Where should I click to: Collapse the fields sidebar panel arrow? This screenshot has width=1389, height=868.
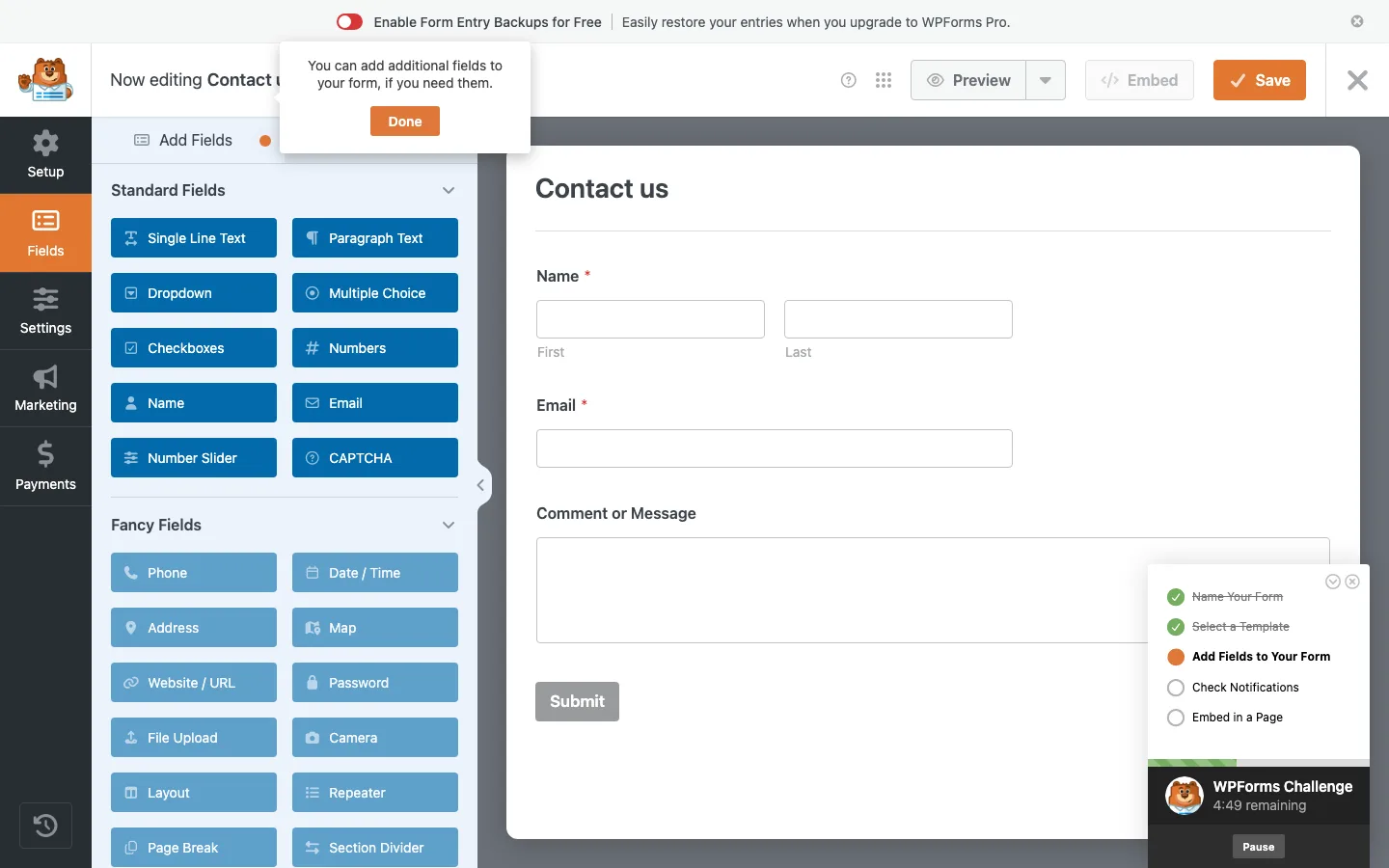click(x=481, y=485)
